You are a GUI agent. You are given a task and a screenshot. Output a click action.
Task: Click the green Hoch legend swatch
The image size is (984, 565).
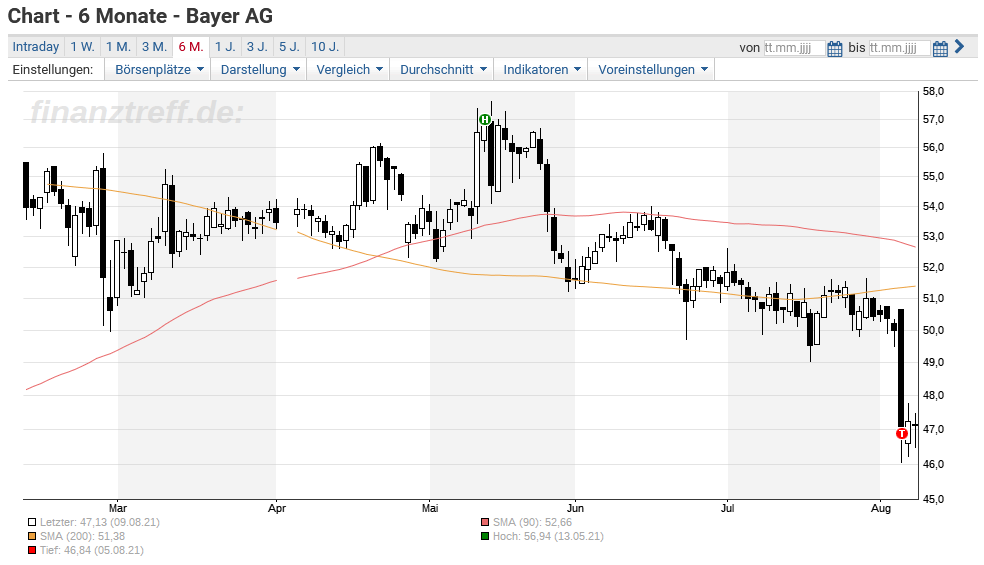[x=485, y=536]
